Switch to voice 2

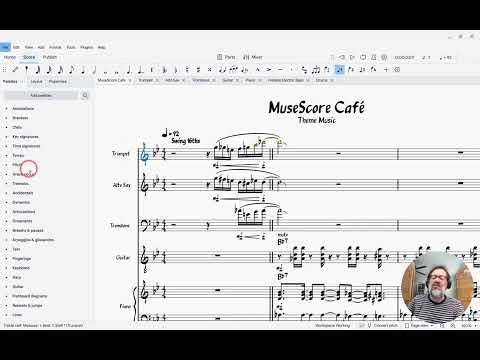[x=351, y=70]
